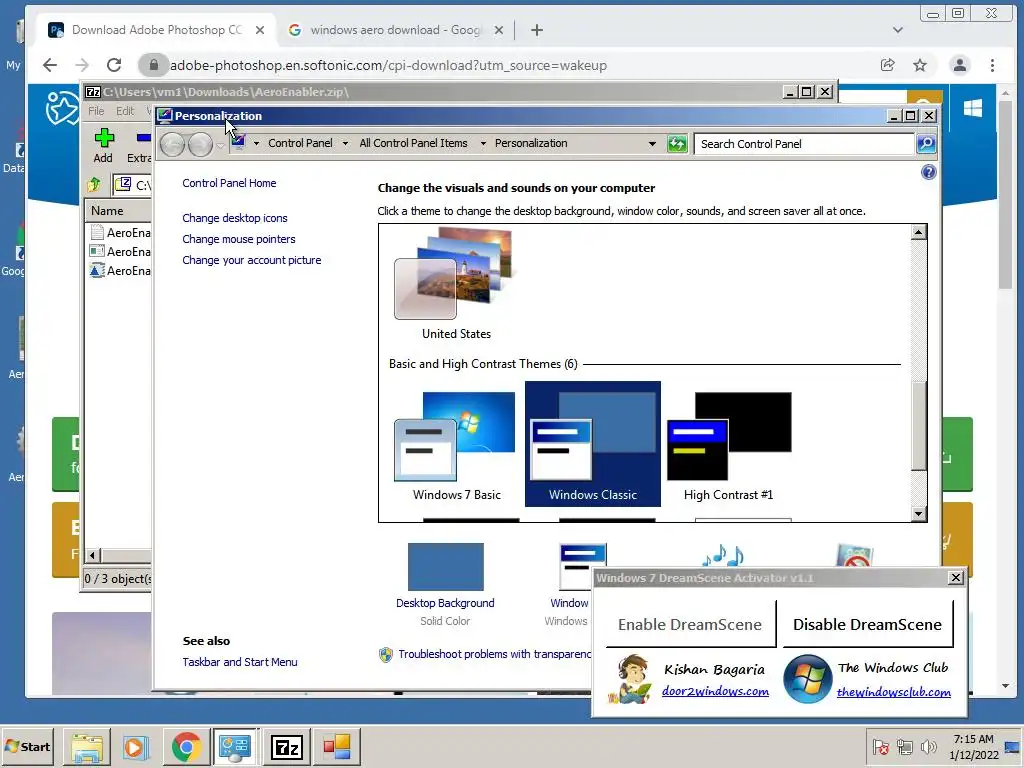The image size is (1024, 768).
Task: Expand All Control Panel Items breadcrumb arrow
Action: [483, 144]
